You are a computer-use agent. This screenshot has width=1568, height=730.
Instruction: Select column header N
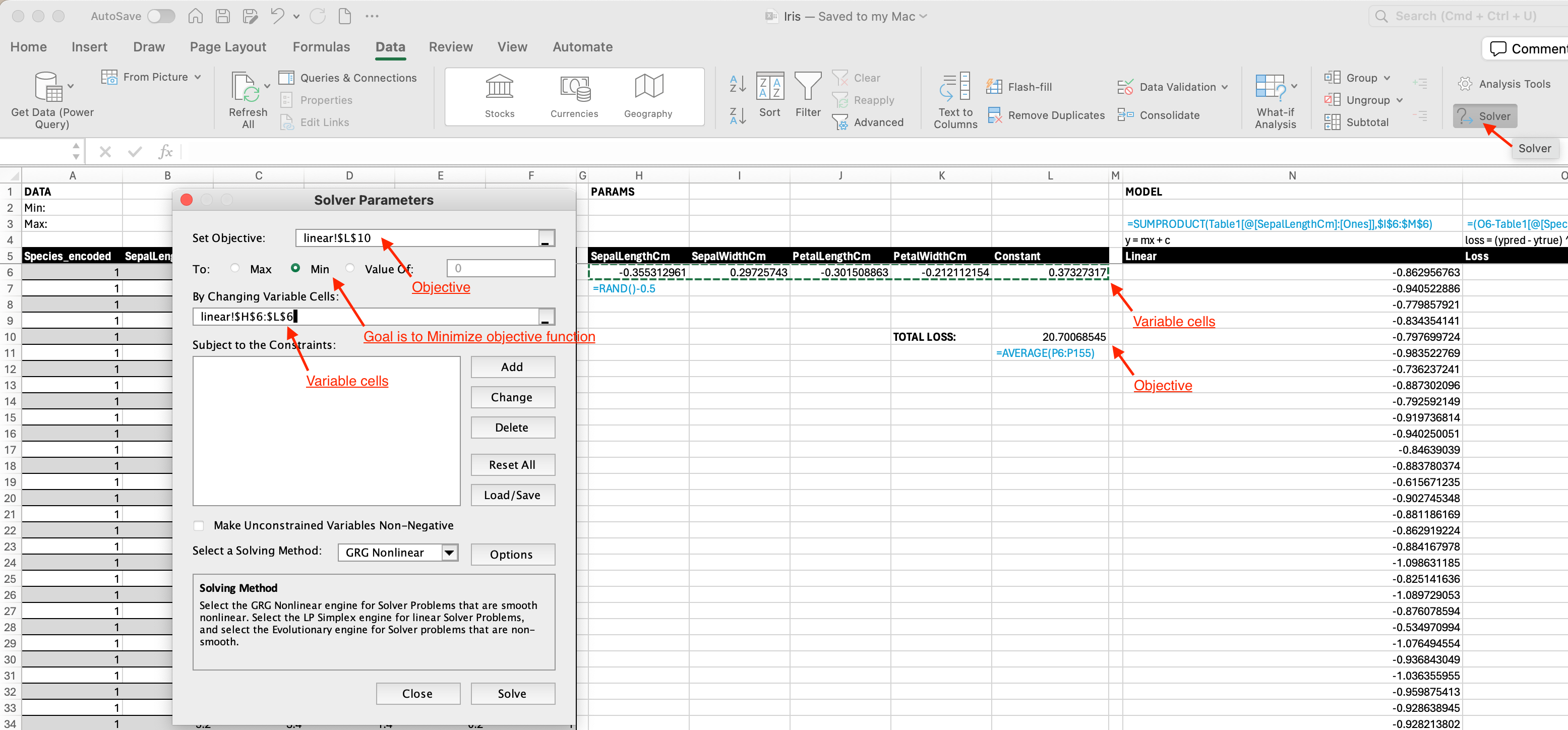pyautogui.click(x=1292, y=175)
